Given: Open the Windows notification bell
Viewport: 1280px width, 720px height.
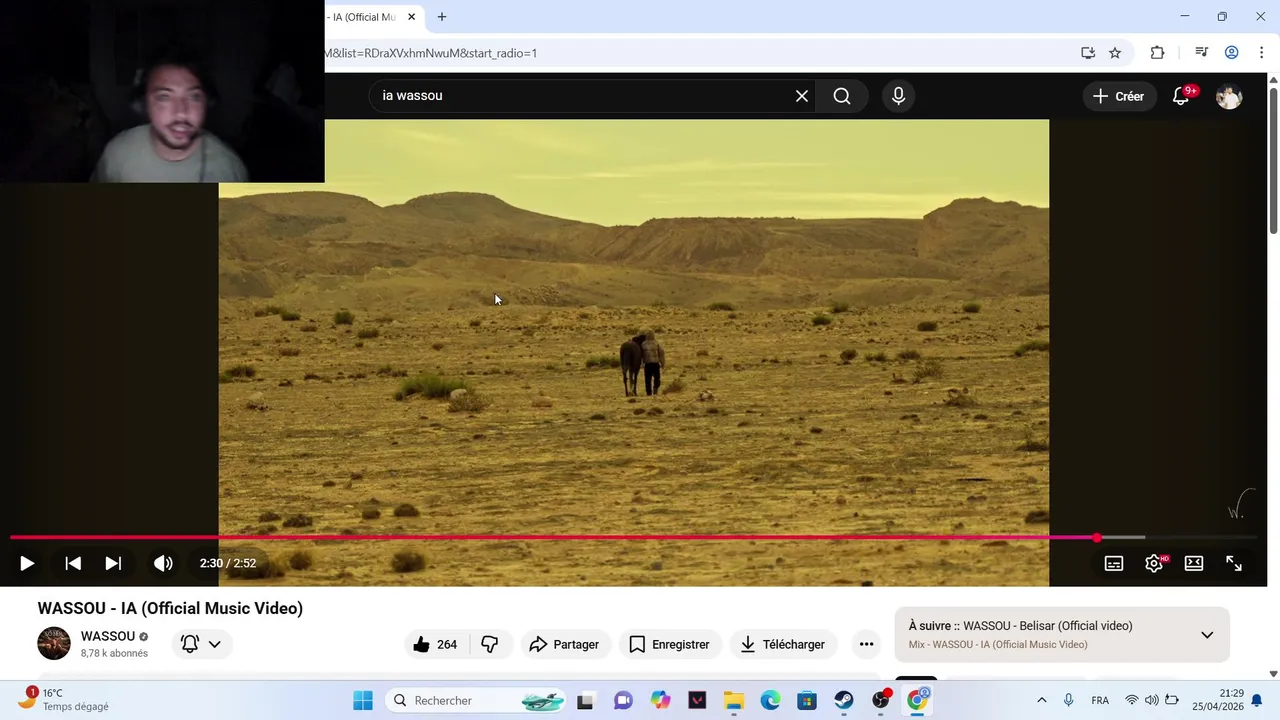Looking at the screenshot, I should coord(1257,700).
